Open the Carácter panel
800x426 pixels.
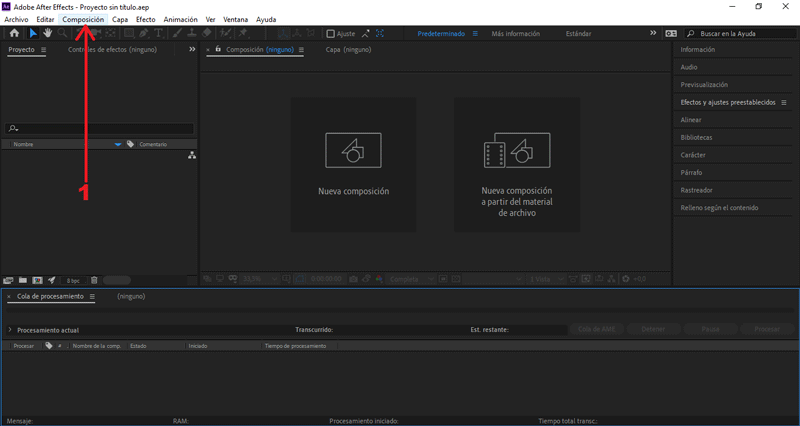[x=693, y=155]
